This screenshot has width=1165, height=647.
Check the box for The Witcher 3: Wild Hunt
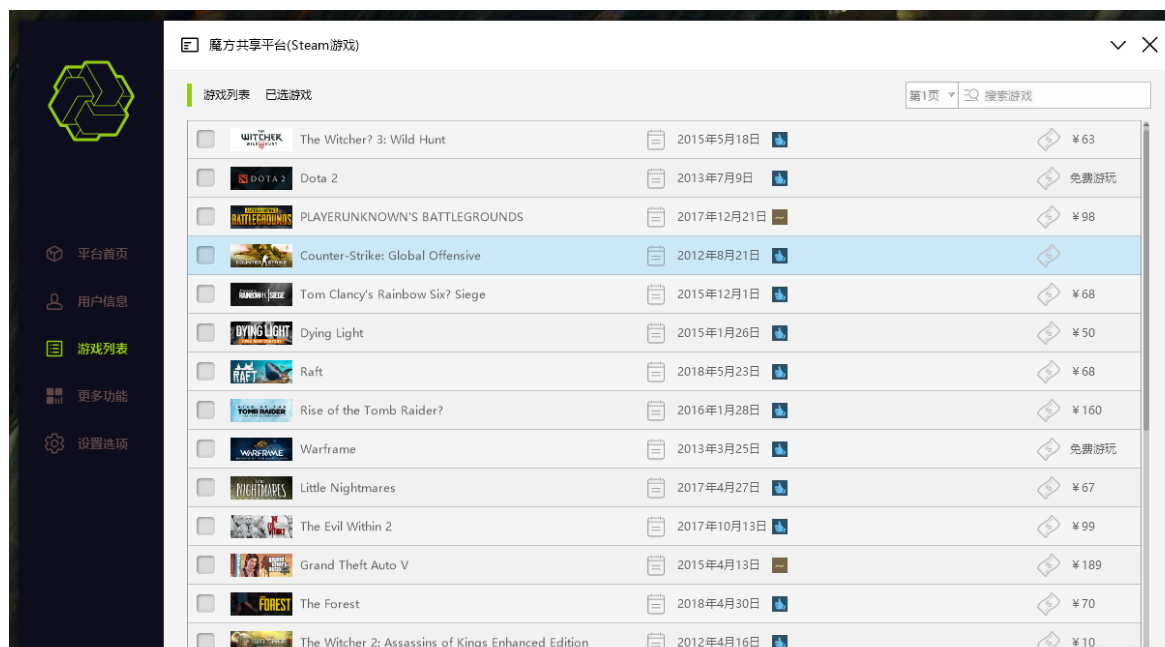click(206, 140)
